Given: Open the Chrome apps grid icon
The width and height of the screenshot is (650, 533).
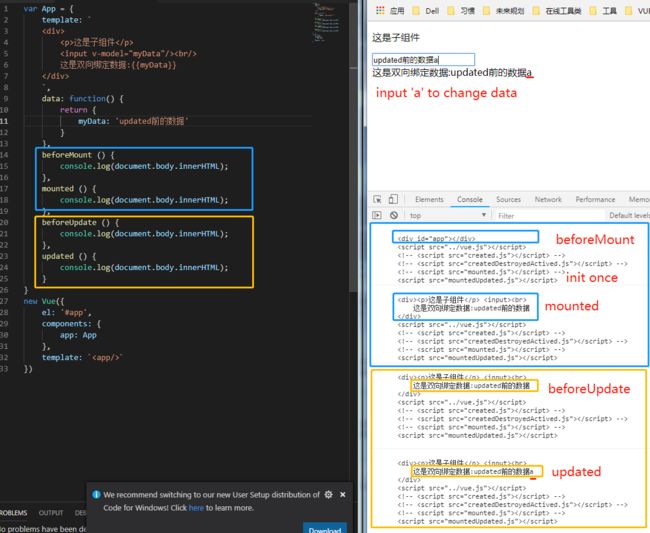Looking at the screenshot, I should pos(380,11).
